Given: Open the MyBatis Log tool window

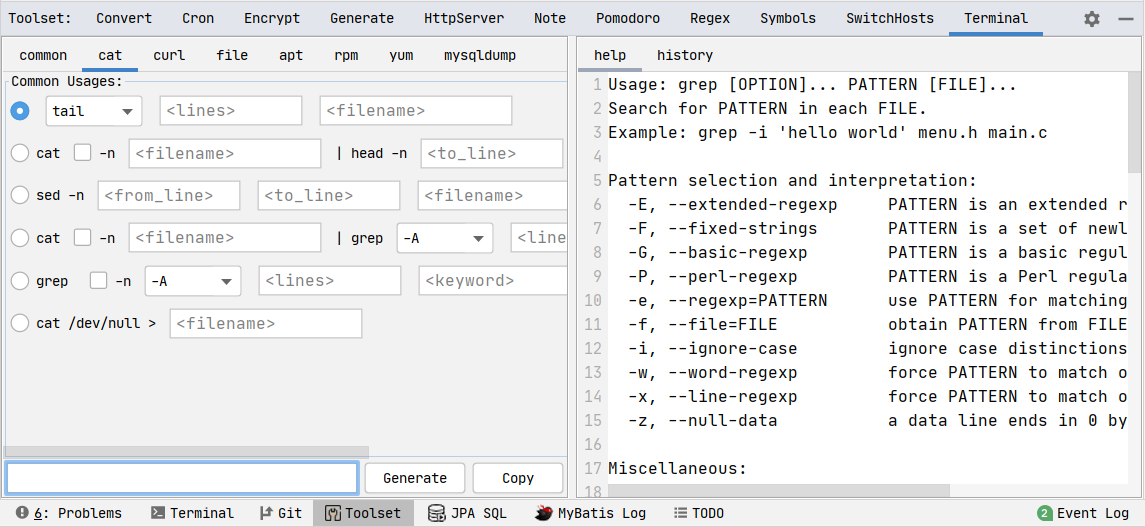Looking at the screenshot, I should (x=590, y=513).
